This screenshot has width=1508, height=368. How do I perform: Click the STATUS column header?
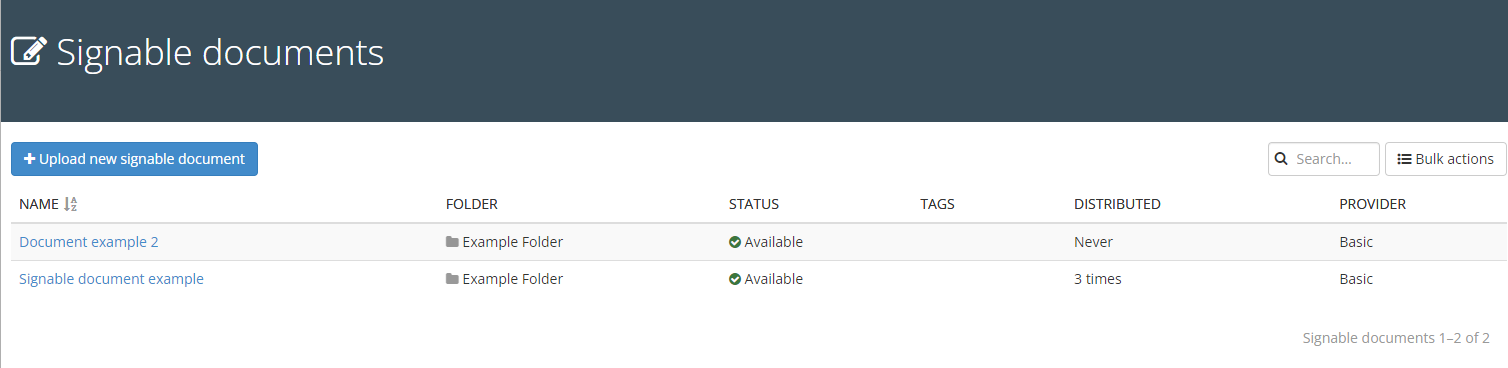click(754, 204)
